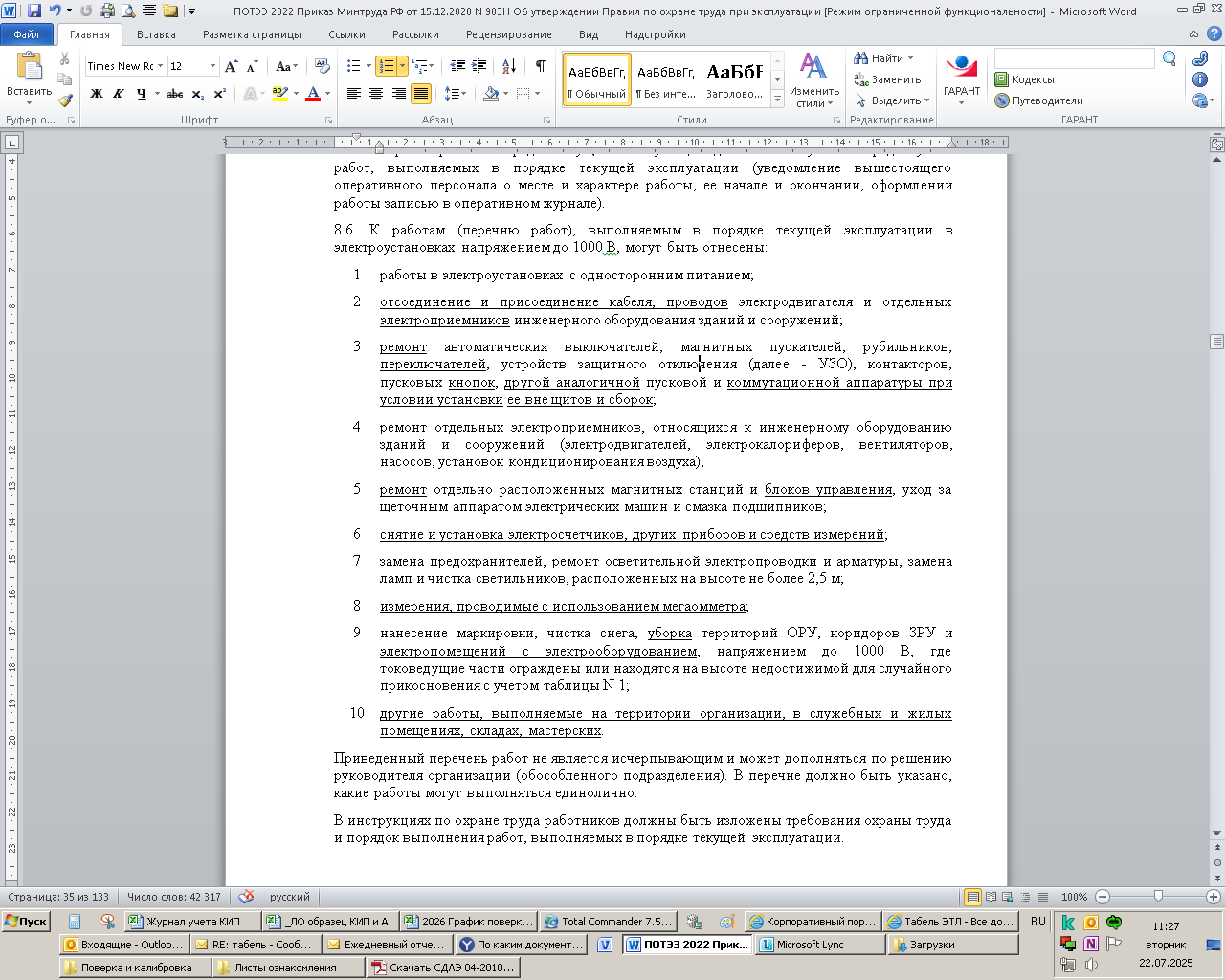Increase the paragraph indent
The height and width of the screenshot is (980, 1225).
click(479, 66)
